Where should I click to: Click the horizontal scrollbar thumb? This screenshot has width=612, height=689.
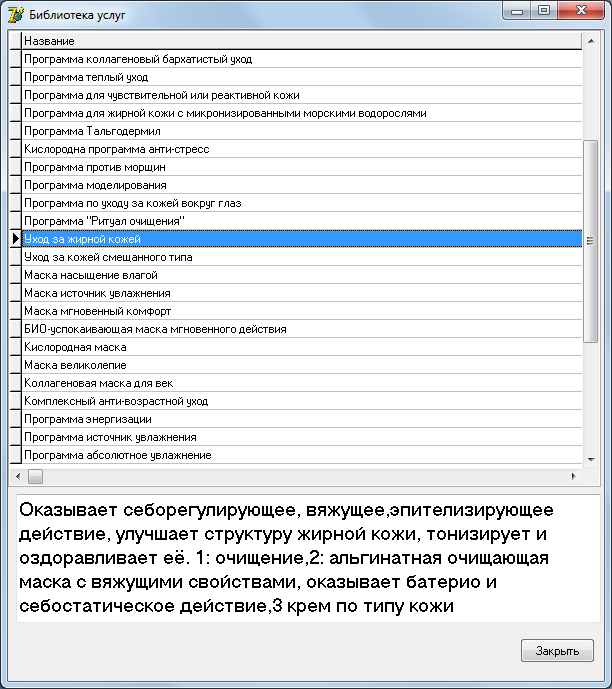click(35, 476)
